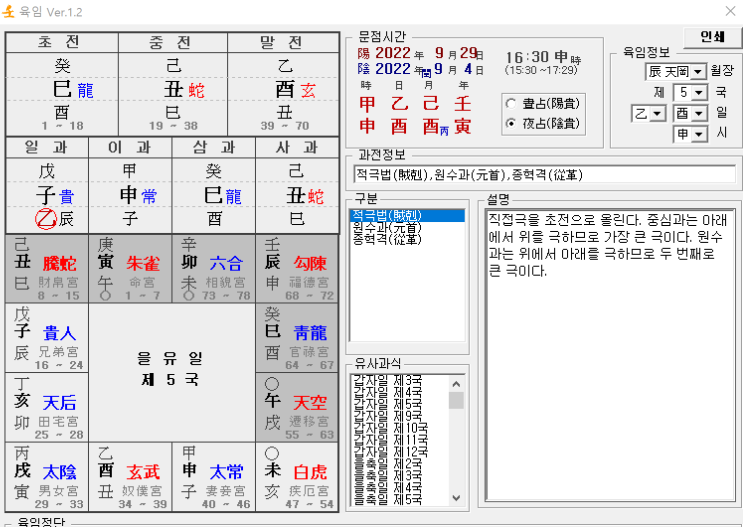Click the 과전정보 text field
This screenshot has height=527, width=743.
544,175
